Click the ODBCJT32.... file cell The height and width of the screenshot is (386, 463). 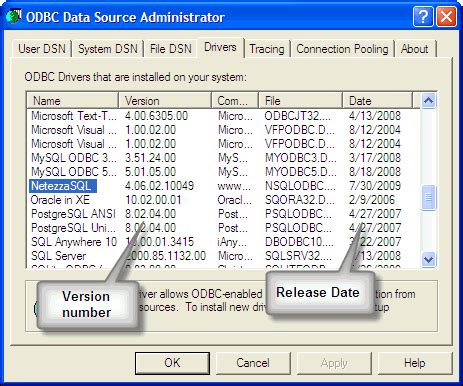tap(298, 116)
